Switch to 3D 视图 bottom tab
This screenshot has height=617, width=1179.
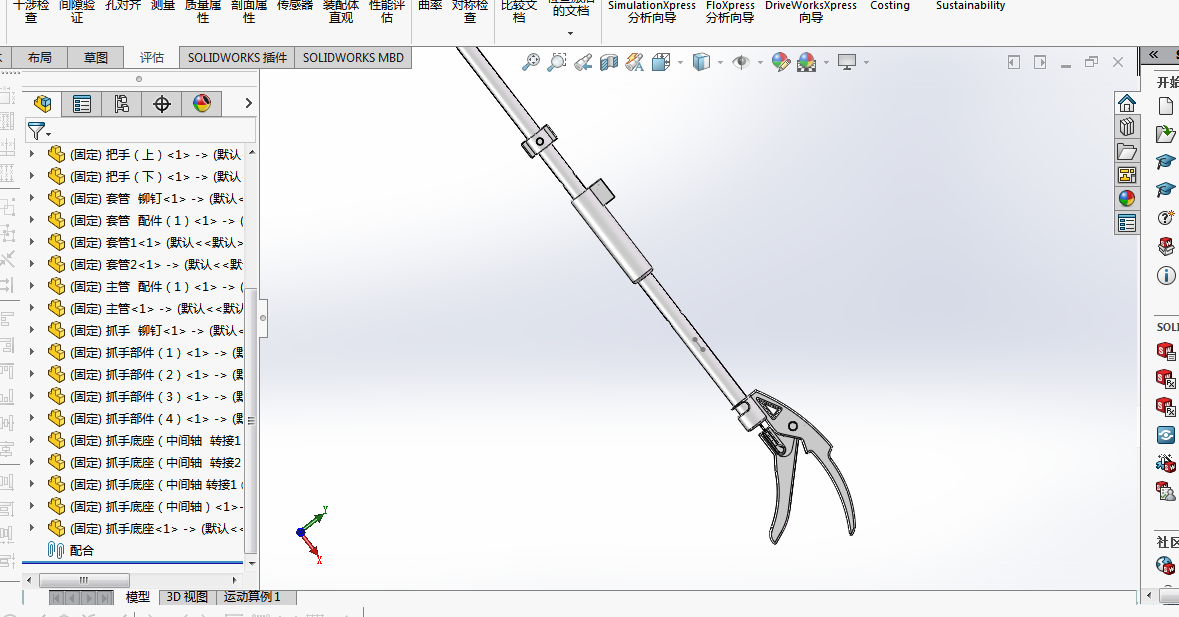pyautogui.click(x=187, y=597)
